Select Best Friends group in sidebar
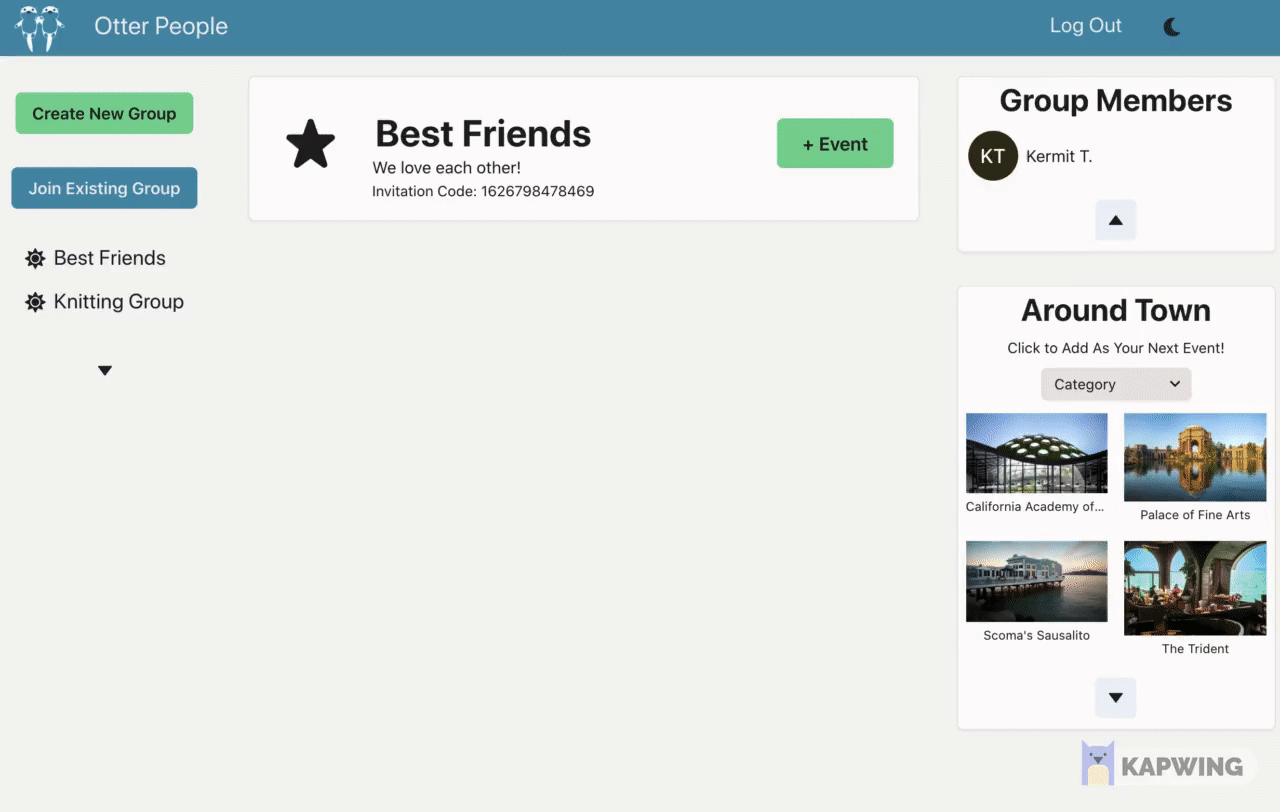1280x812 pixels. (x=110, y=258)
